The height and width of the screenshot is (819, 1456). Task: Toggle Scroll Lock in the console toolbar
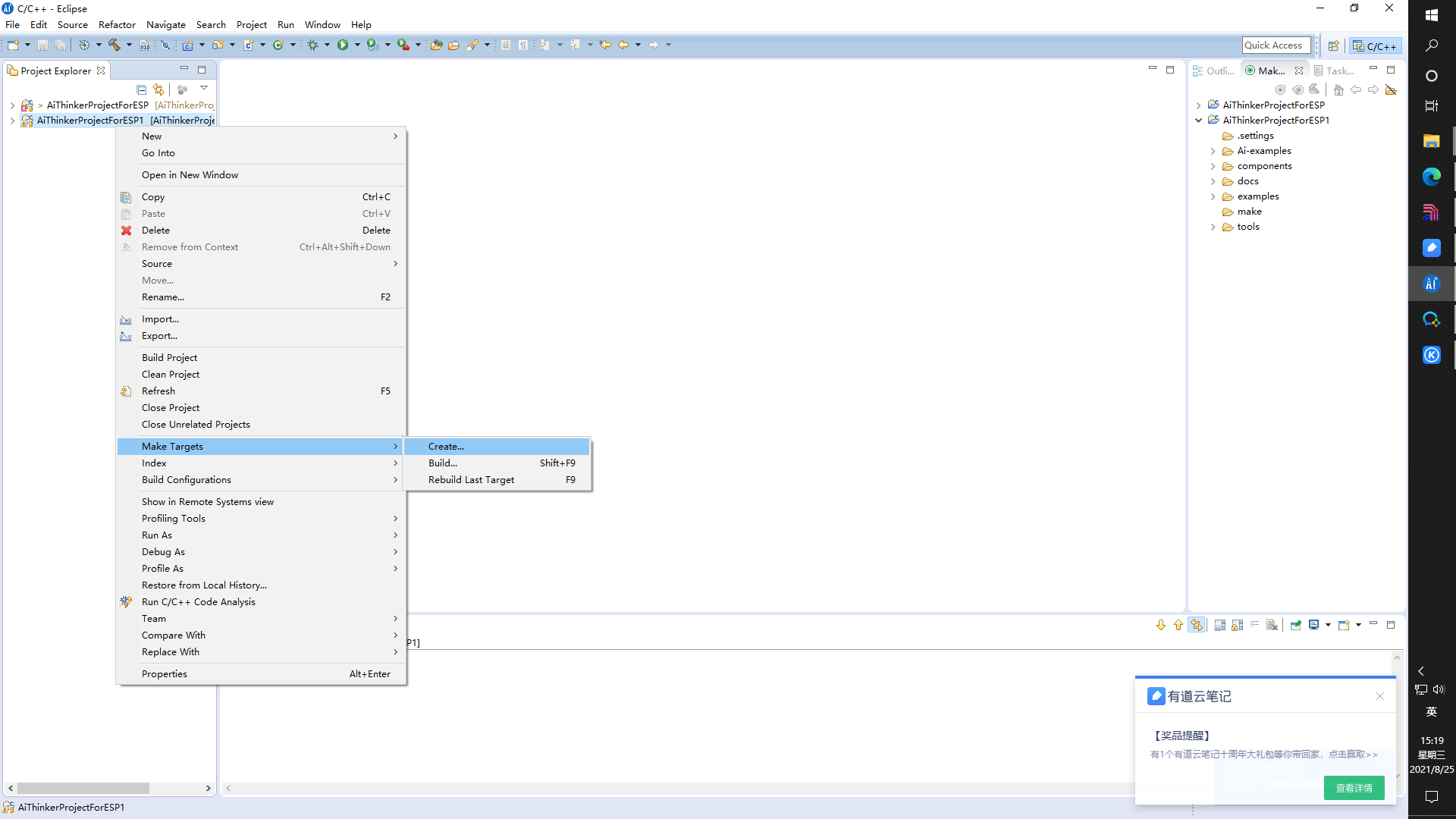tap(1238, 626)
